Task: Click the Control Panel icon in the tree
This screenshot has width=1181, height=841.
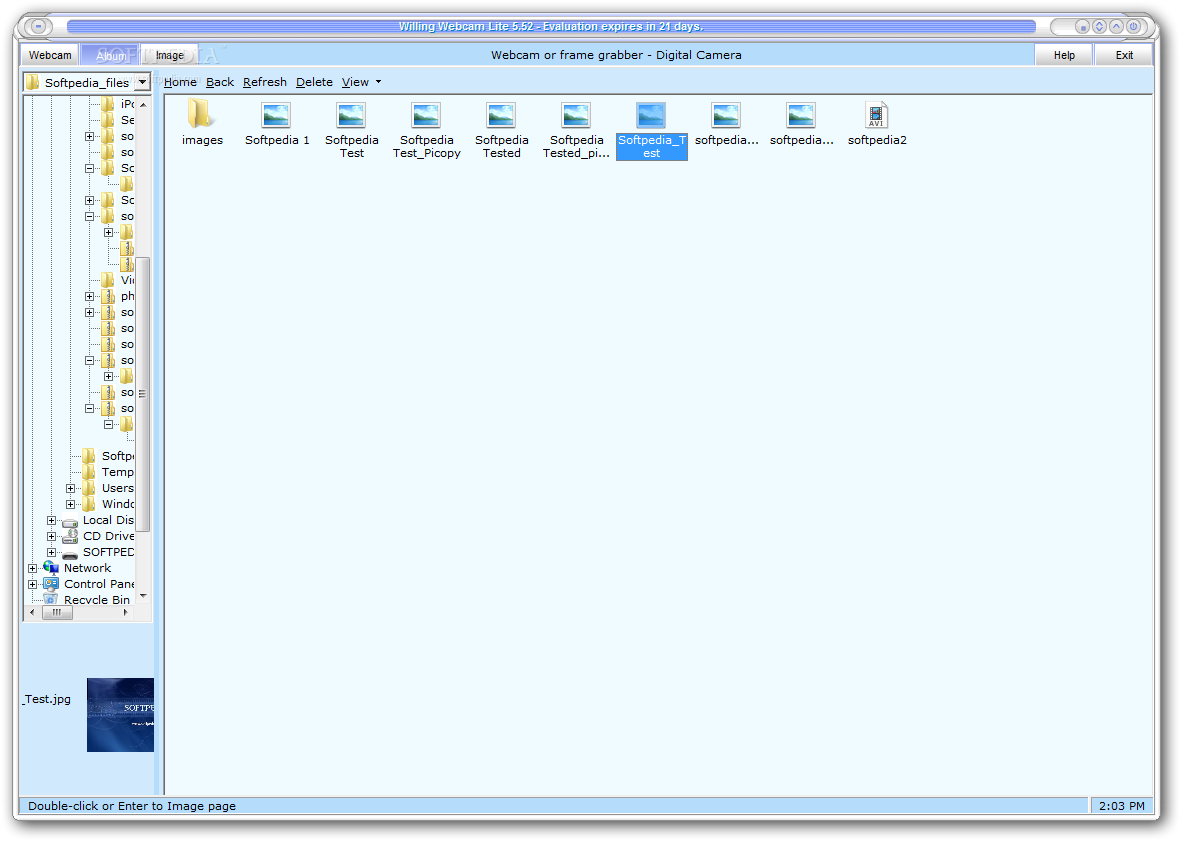Action: (x=51, y=584)
